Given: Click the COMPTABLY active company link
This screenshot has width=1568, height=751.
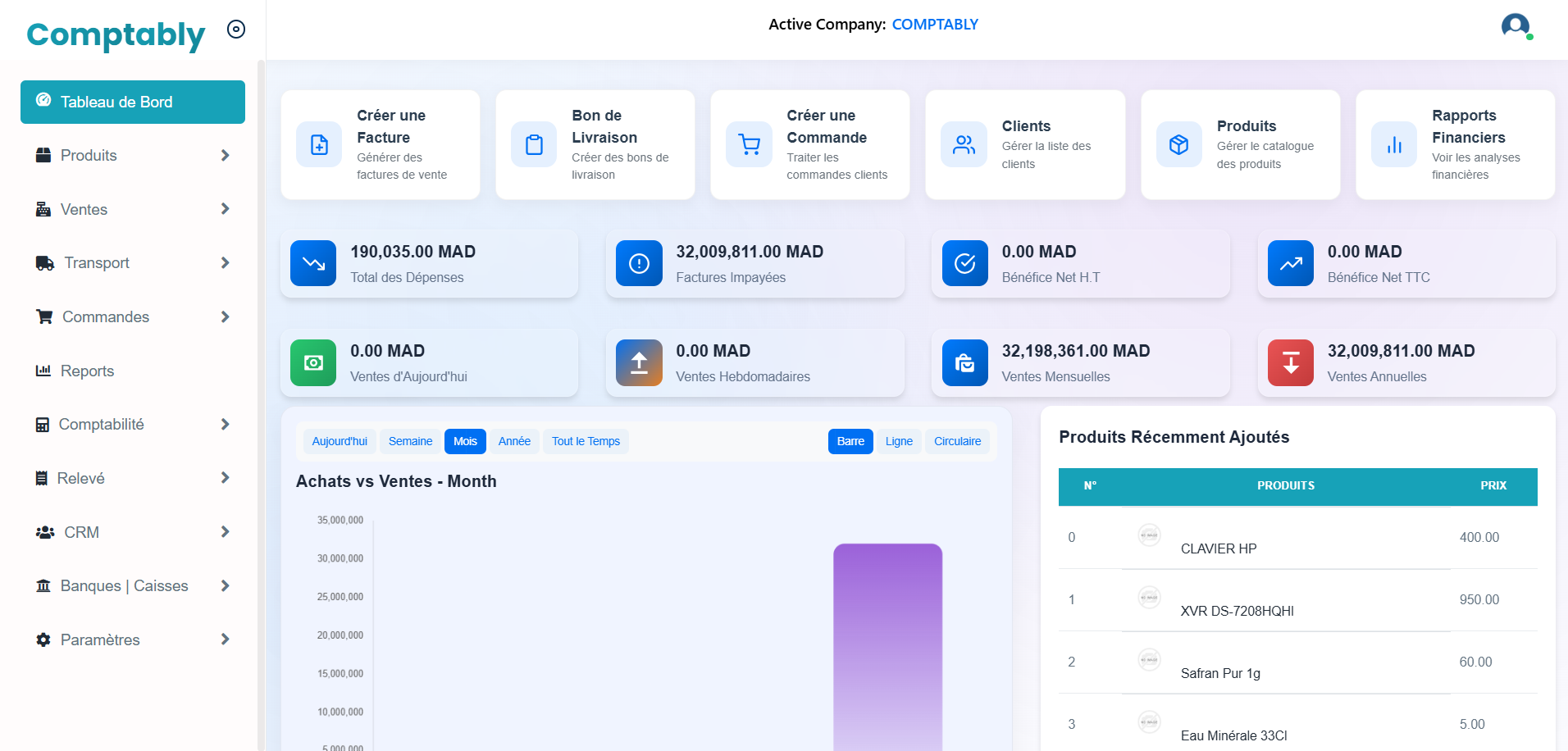Looking at the screenshot, I should click(935, 25).
